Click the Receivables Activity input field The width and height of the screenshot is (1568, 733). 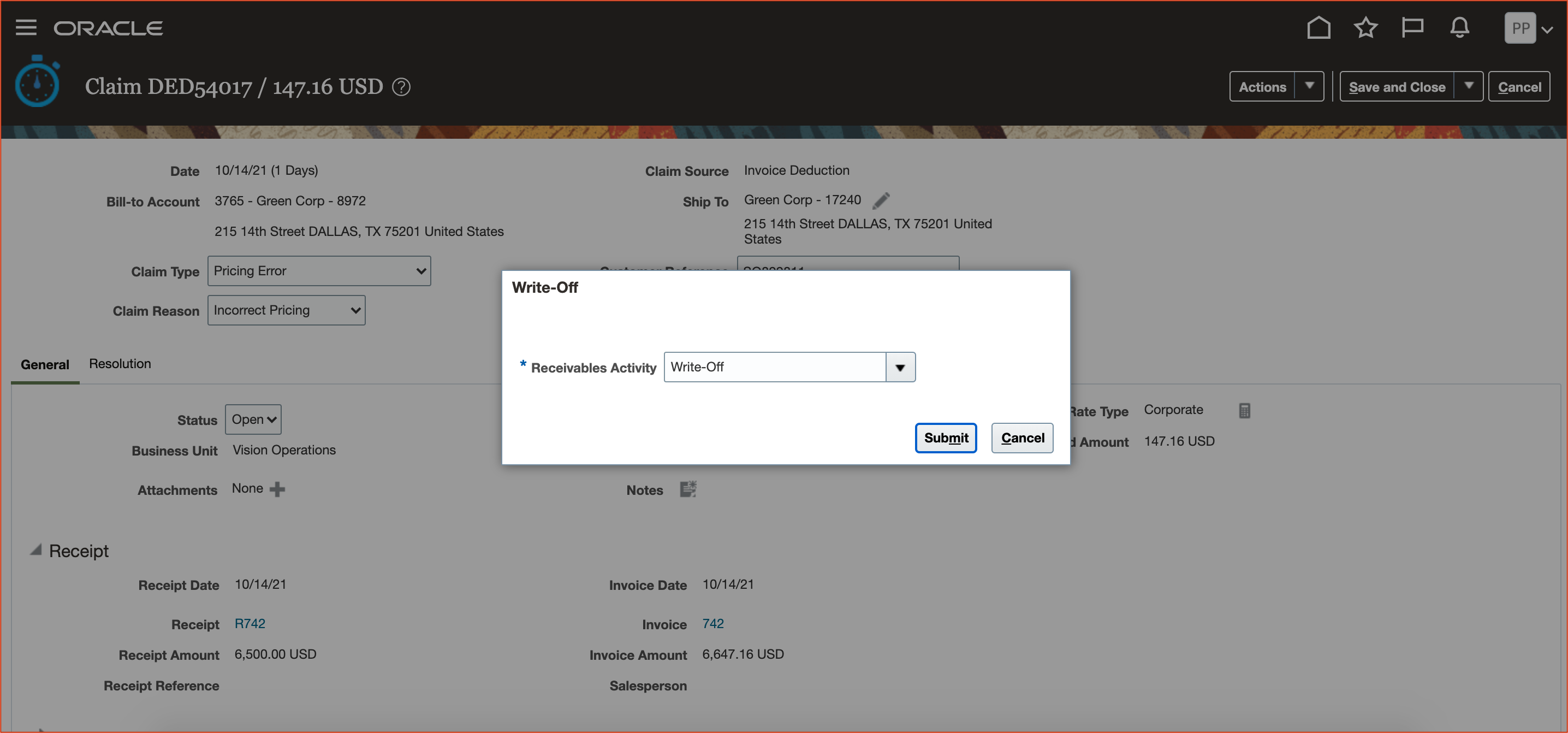pos(774,368)
